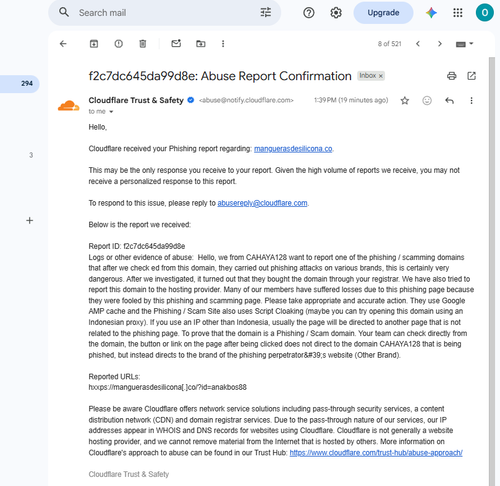The image size is (500, 486).
Task: Open the Cloudflare trust-hub abuse-approach link
Action: (x=376, y=453)
